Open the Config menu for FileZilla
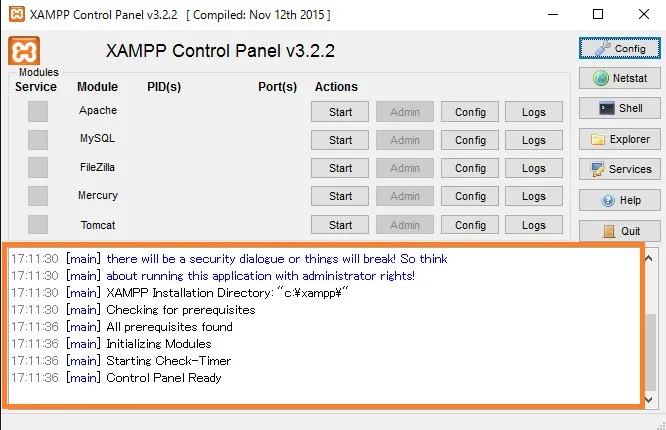This screenshot has height=430, width=666. click(x=470, y=168)
